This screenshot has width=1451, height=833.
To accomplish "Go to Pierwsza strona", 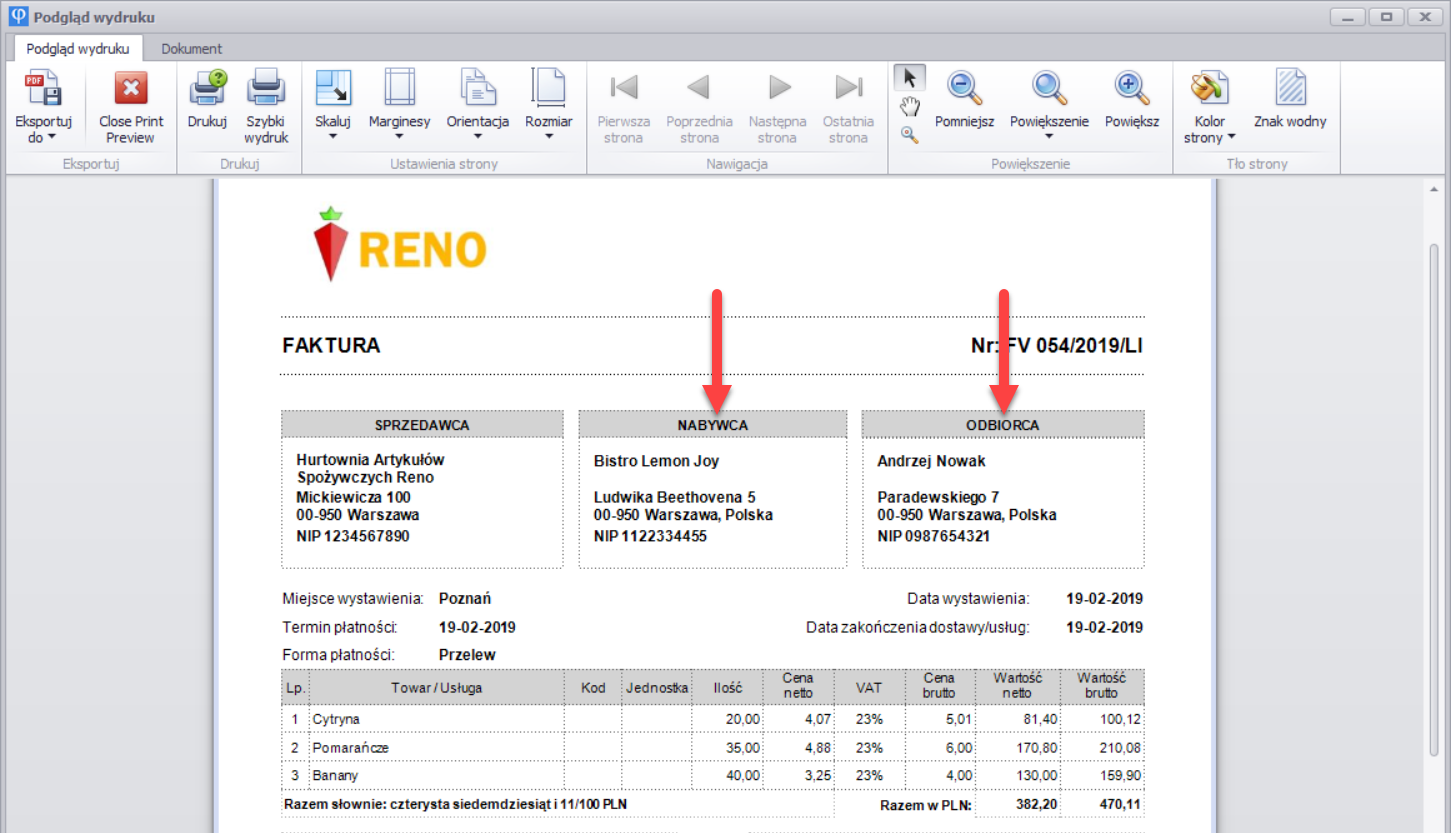I will tap(624, 88).
